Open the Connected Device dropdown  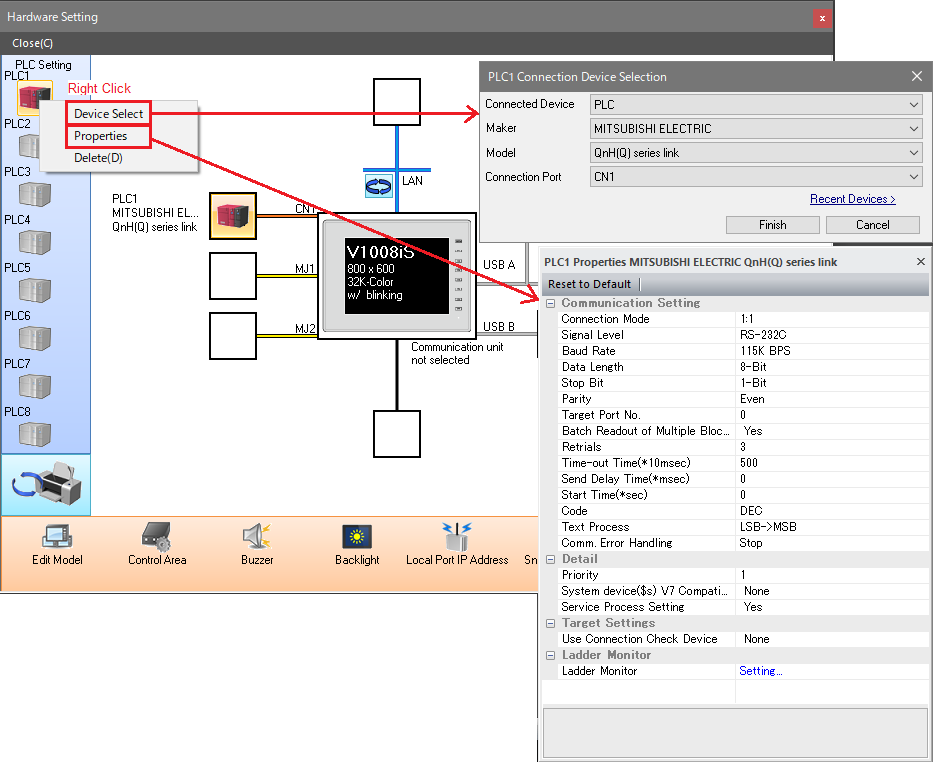click(755, 104)
